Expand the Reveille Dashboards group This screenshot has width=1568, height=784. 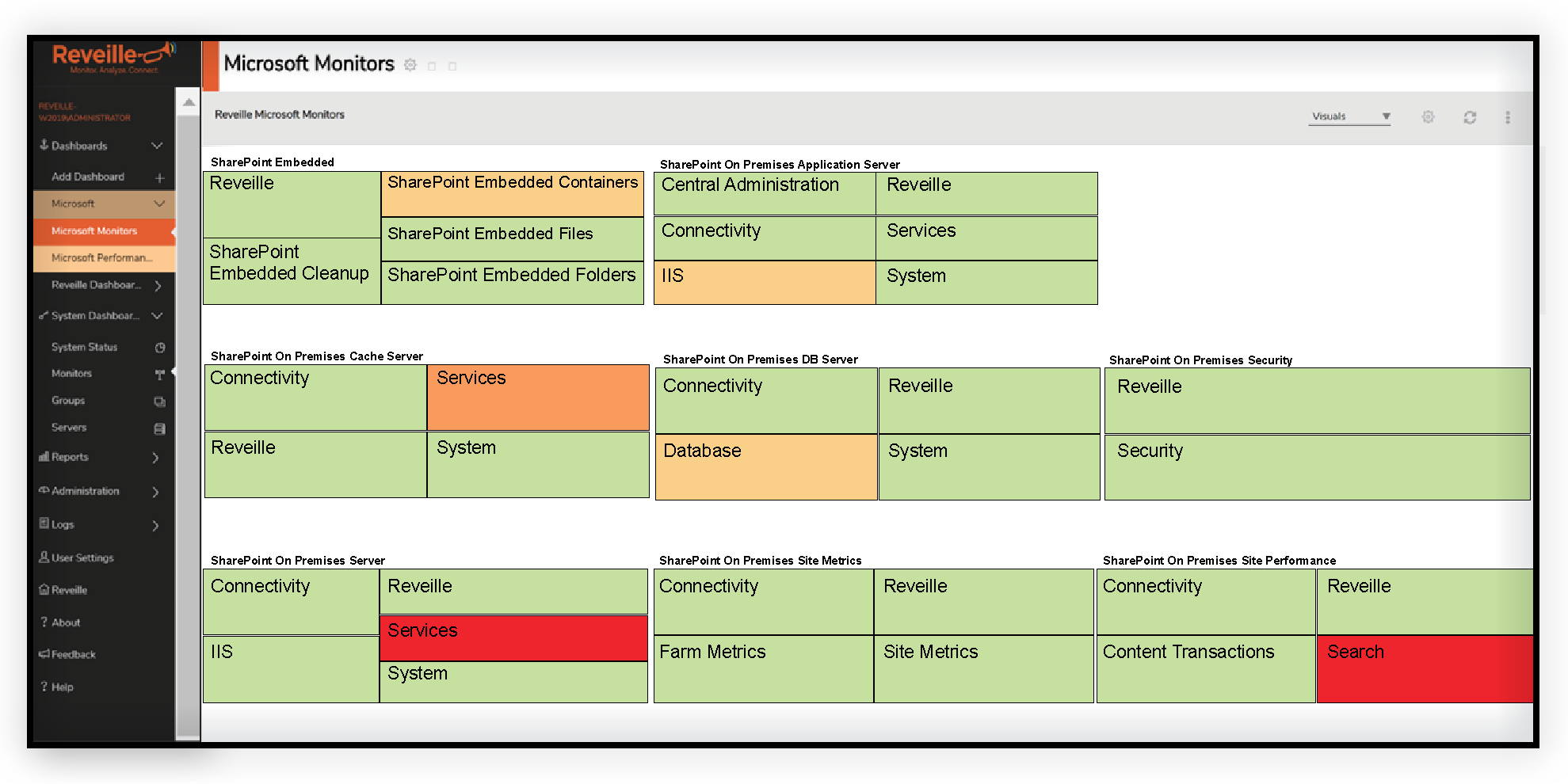click(158, 286)
